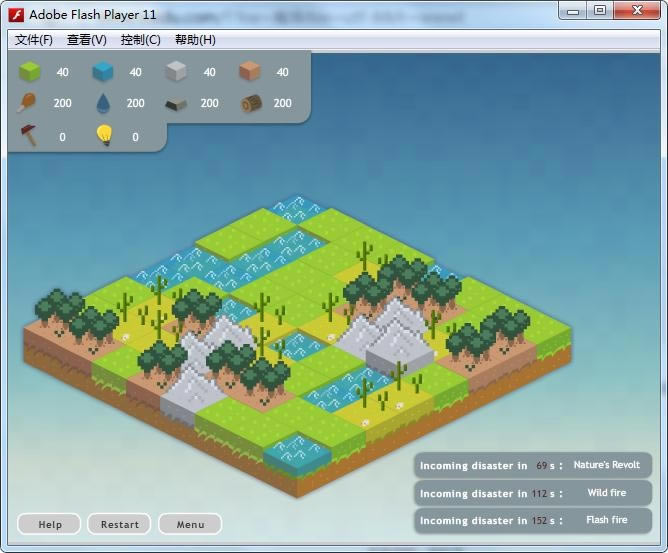This screenshot has width=668, height=553.
Task: Open the 查看(V) menu
Action: pyautogui.click(x=87, y=40)
